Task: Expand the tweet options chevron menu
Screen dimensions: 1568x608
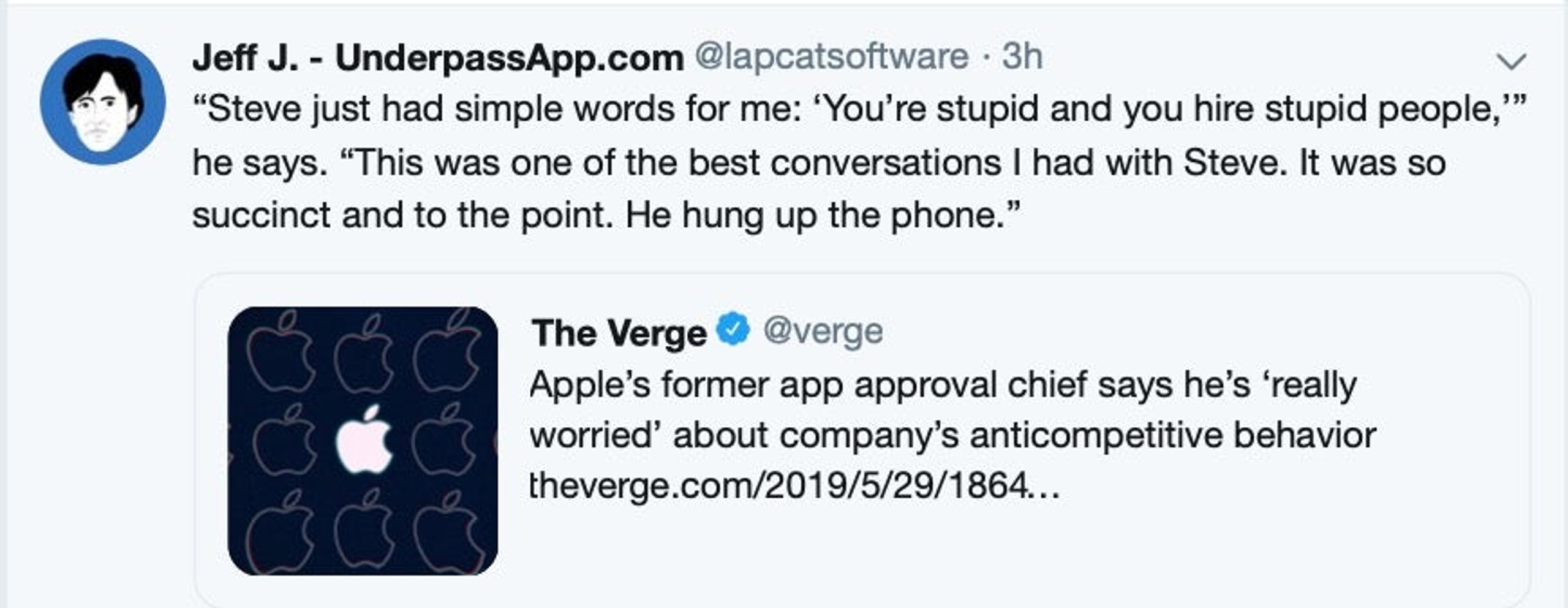Action: pyautogui.click(x=1511, y=61)
